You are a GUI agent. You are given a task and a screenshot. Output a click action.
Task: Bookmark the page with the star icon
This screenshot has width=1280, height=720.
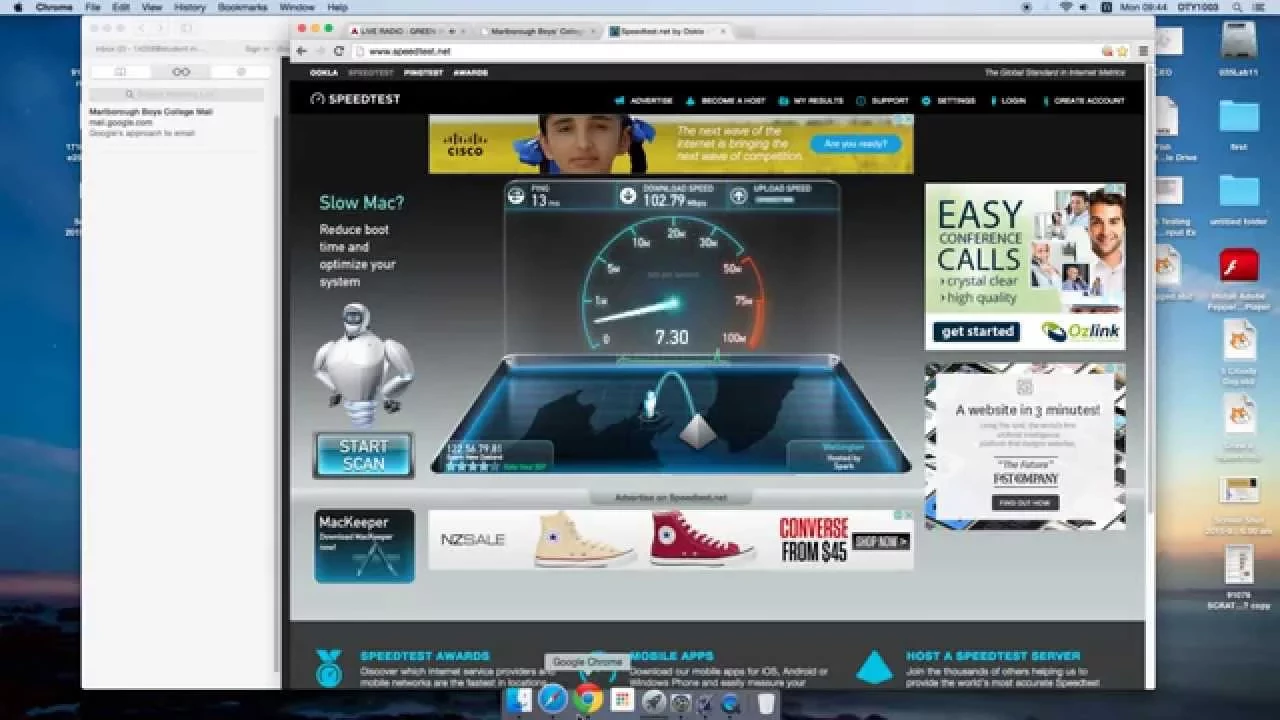(1122, 51)
